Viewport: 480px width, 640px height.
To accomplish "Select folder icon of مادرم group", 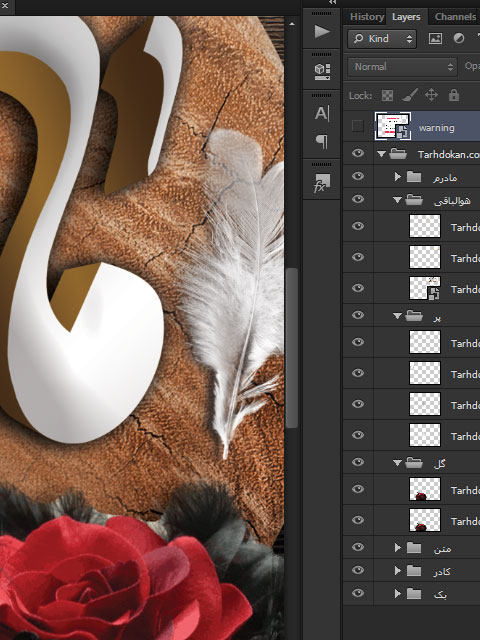I will click(x=414, y=177).
